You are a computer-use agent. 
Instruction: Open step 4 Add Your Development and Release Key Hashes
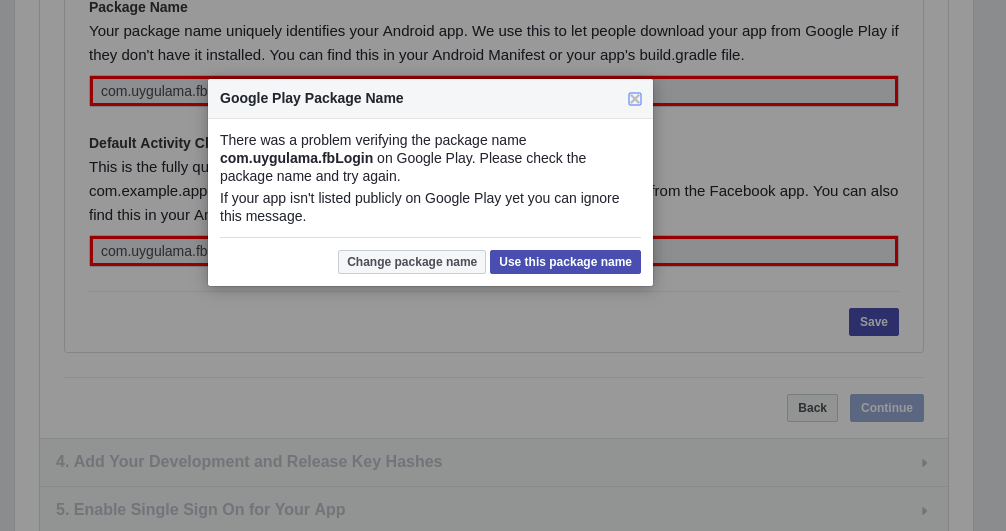249,462
